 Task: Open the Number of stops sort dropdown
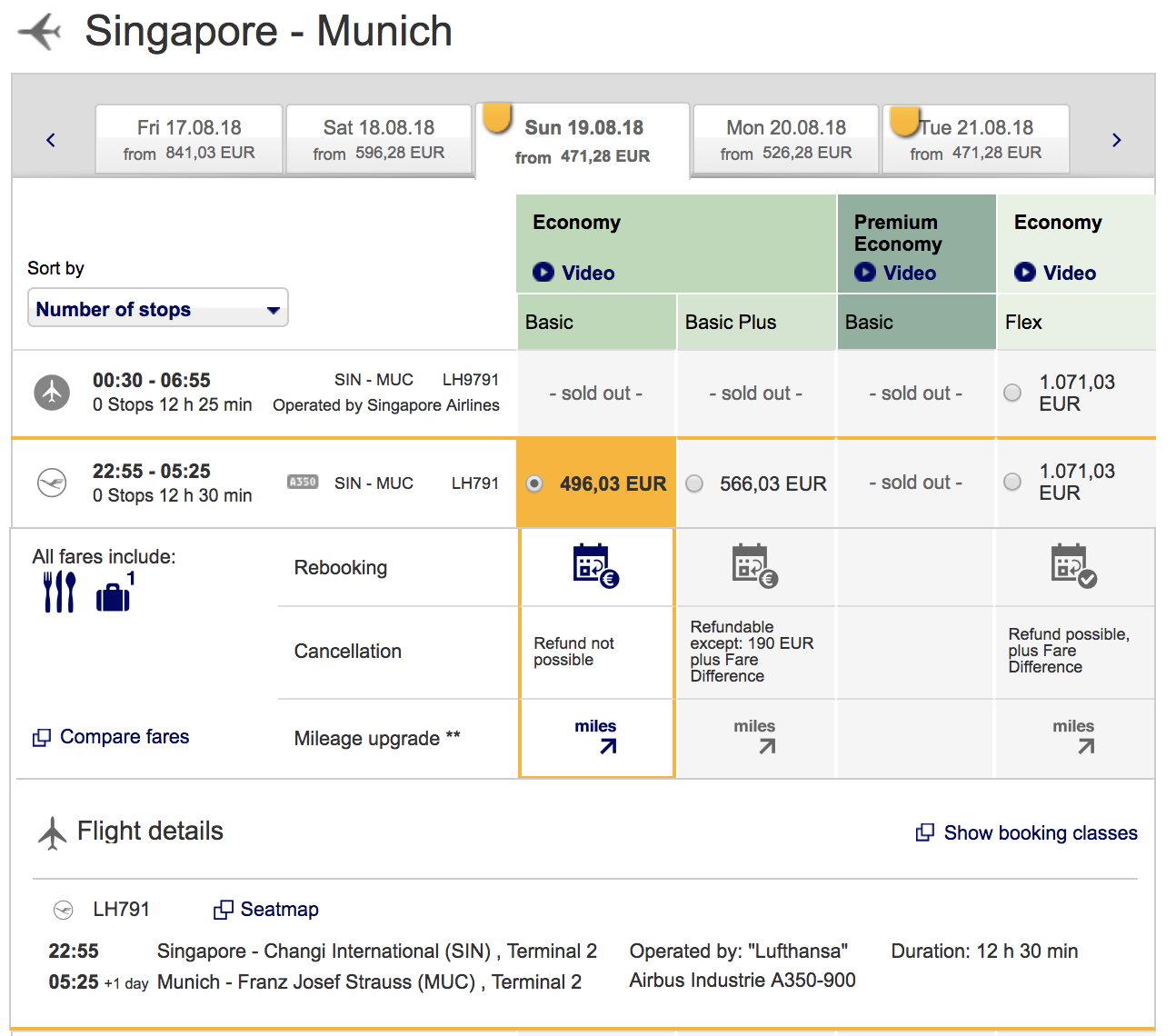tap(158, 308)
